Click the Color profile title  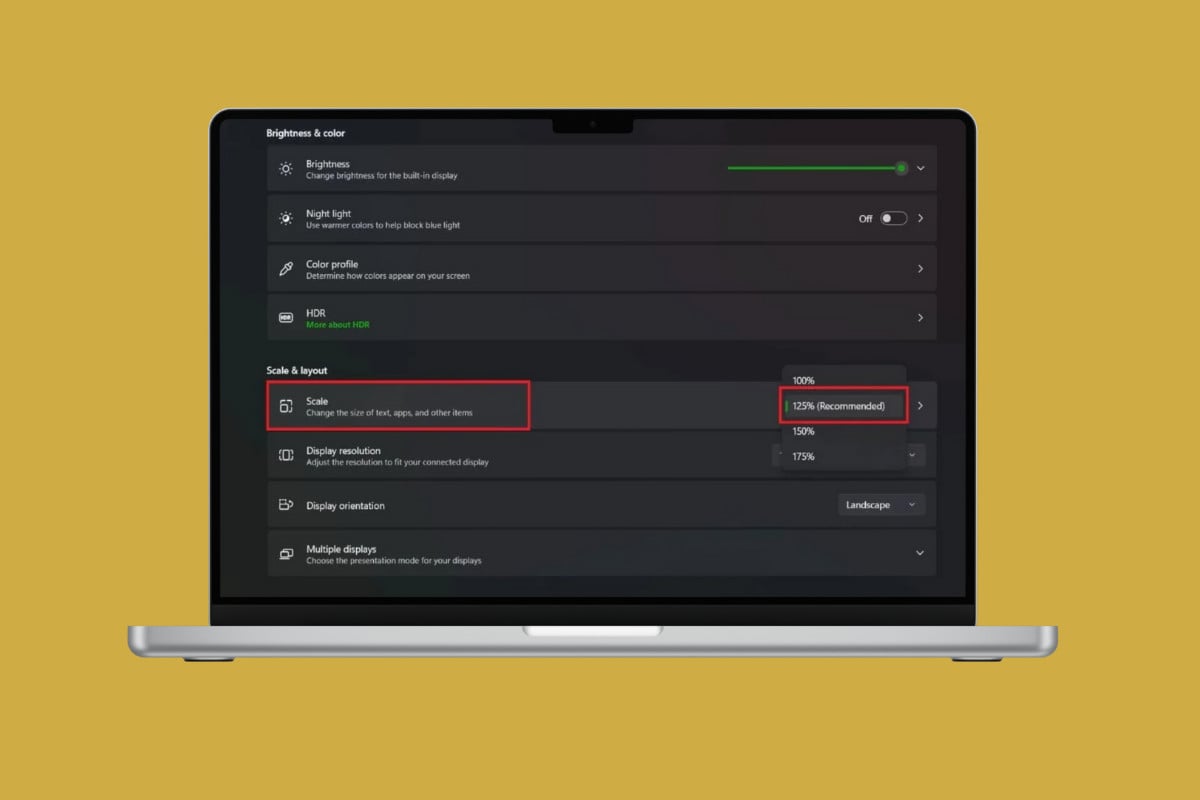click(x=332, y=264)
